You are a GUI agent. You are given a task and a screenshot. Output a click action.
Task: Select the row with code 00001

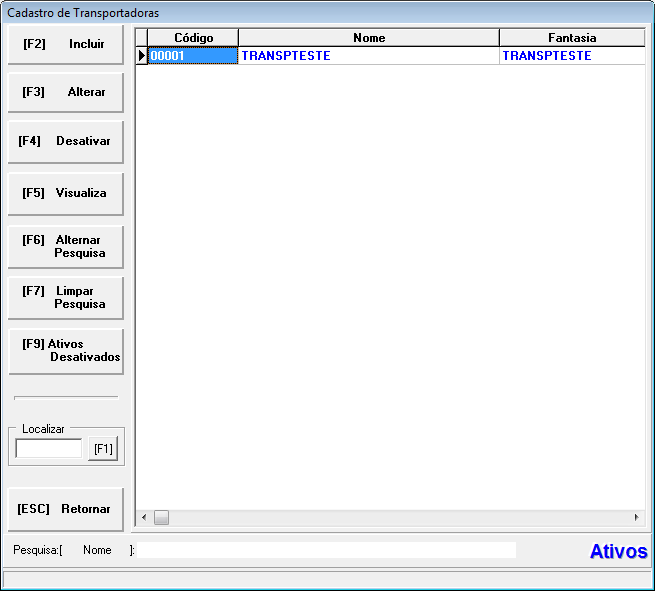click(193, 56)
